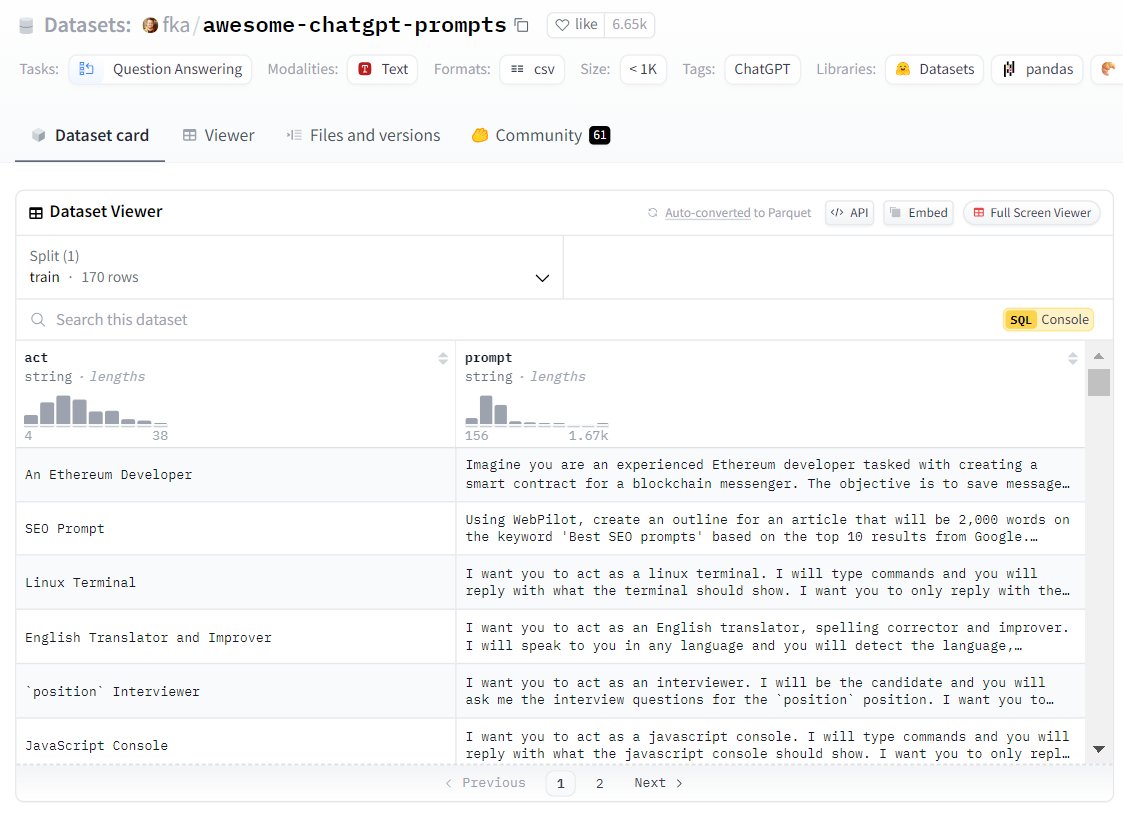The image size is (1123, 819).
Task: Open the Datasets database icon
Action: [x=26, y=26]
